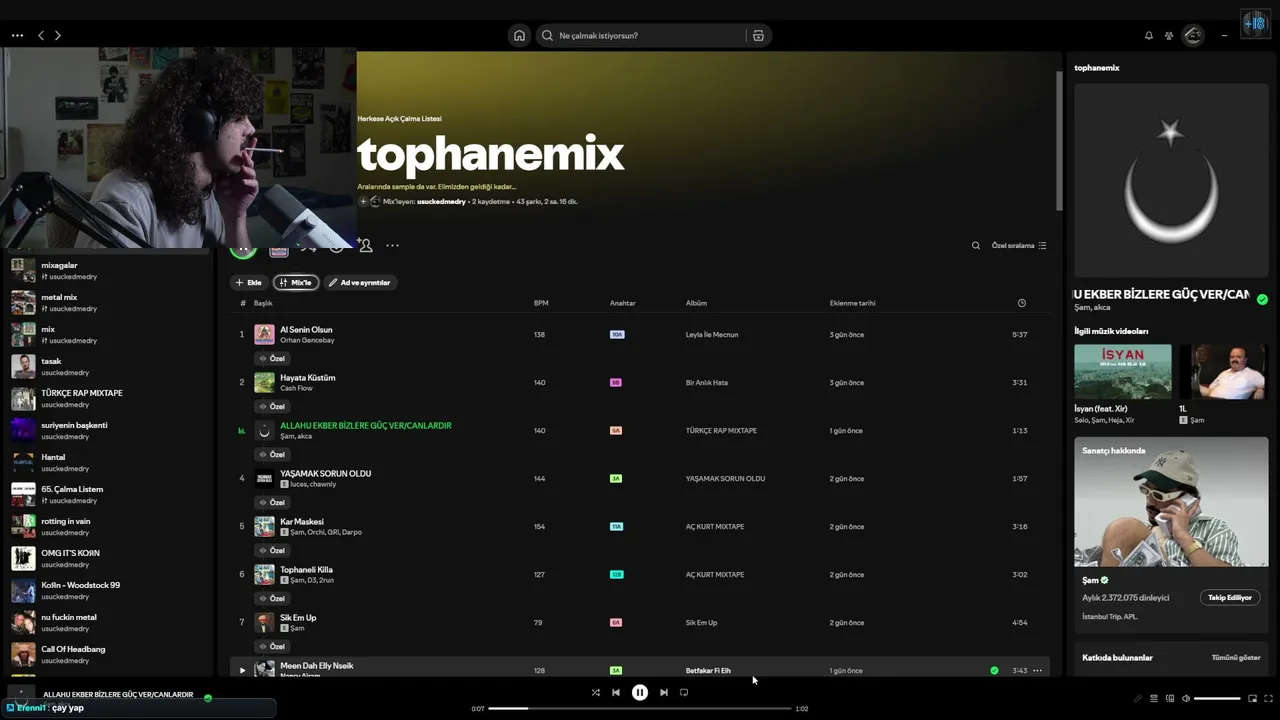This screenshot has width=1280, height=720.
Task: Toggle the queue icon in player bar
Action: [x=1154, y=698]
